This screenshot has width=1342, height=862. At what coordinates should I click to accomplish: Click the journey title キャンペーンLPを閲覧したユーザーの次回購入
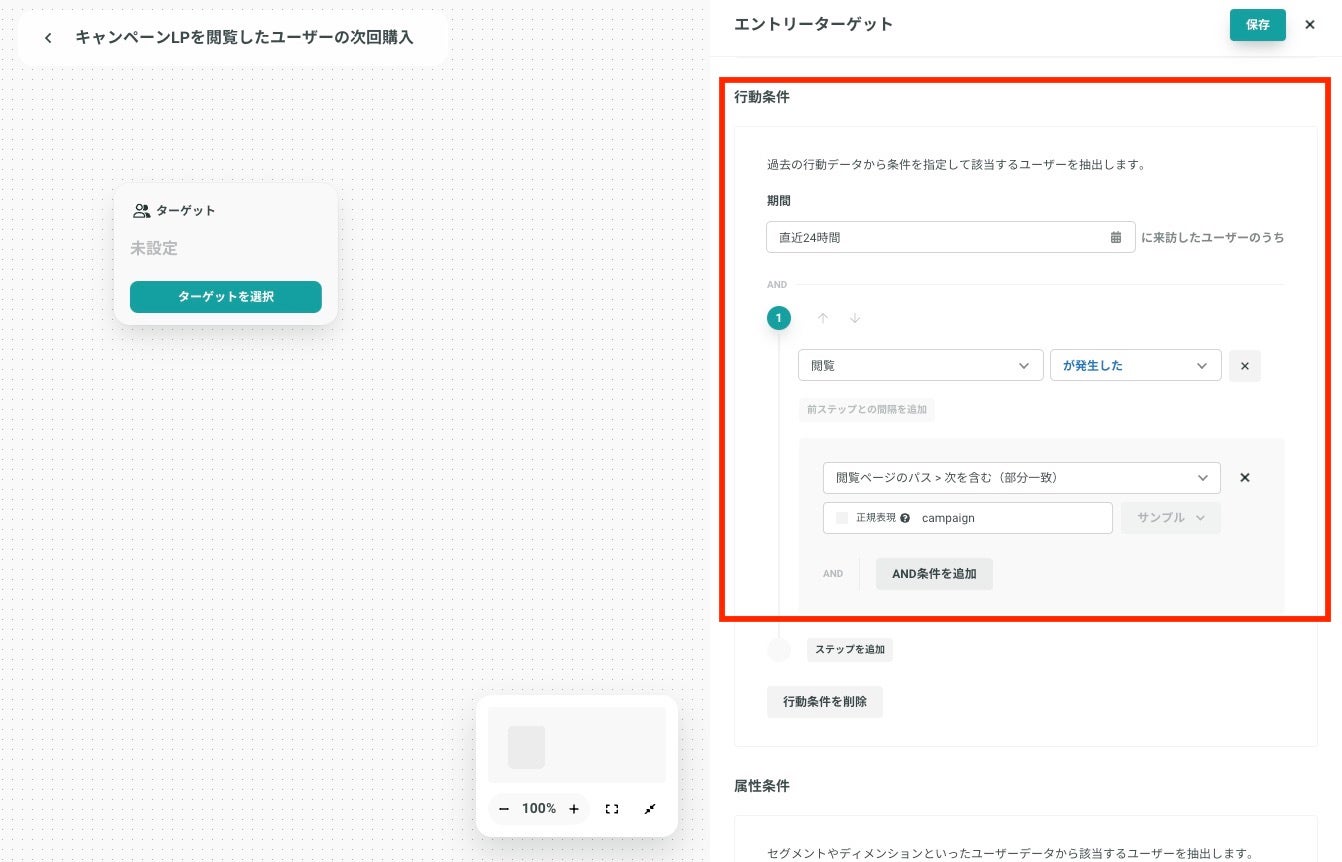pyautogui.click(x=244, y=38)
